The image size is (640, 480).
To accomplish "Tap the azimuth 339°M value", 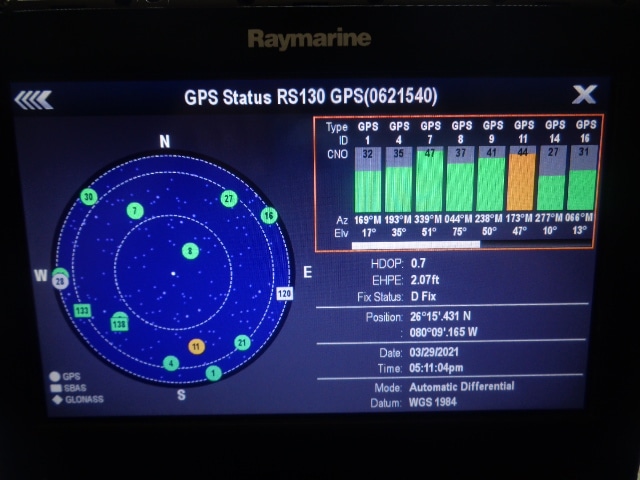I will pos(428,219).
